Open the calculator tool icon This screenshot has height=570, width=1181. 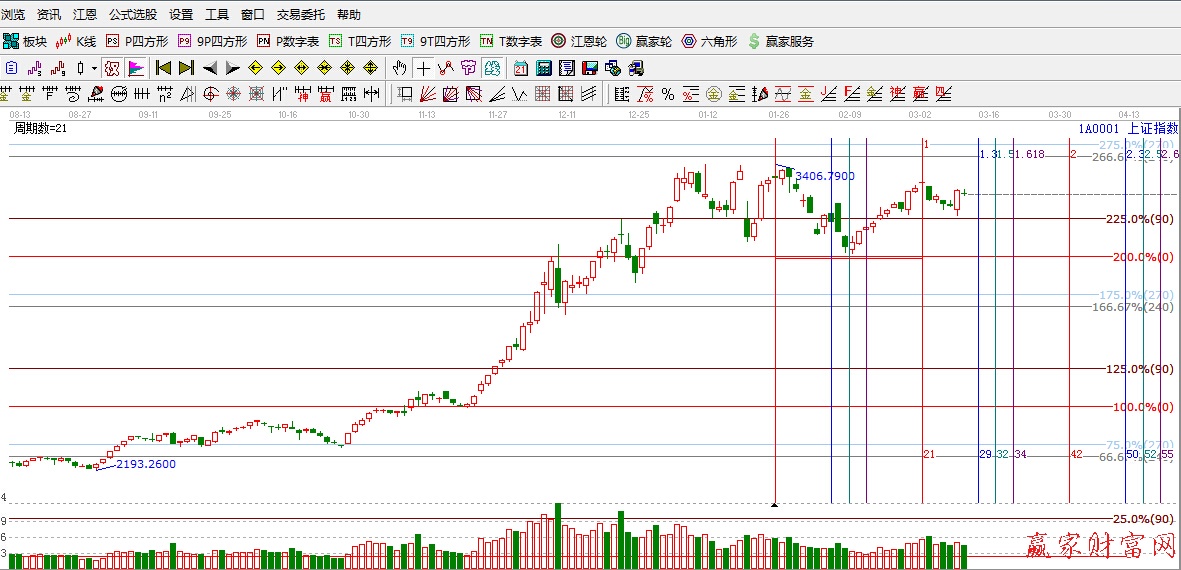coord(543,68)
